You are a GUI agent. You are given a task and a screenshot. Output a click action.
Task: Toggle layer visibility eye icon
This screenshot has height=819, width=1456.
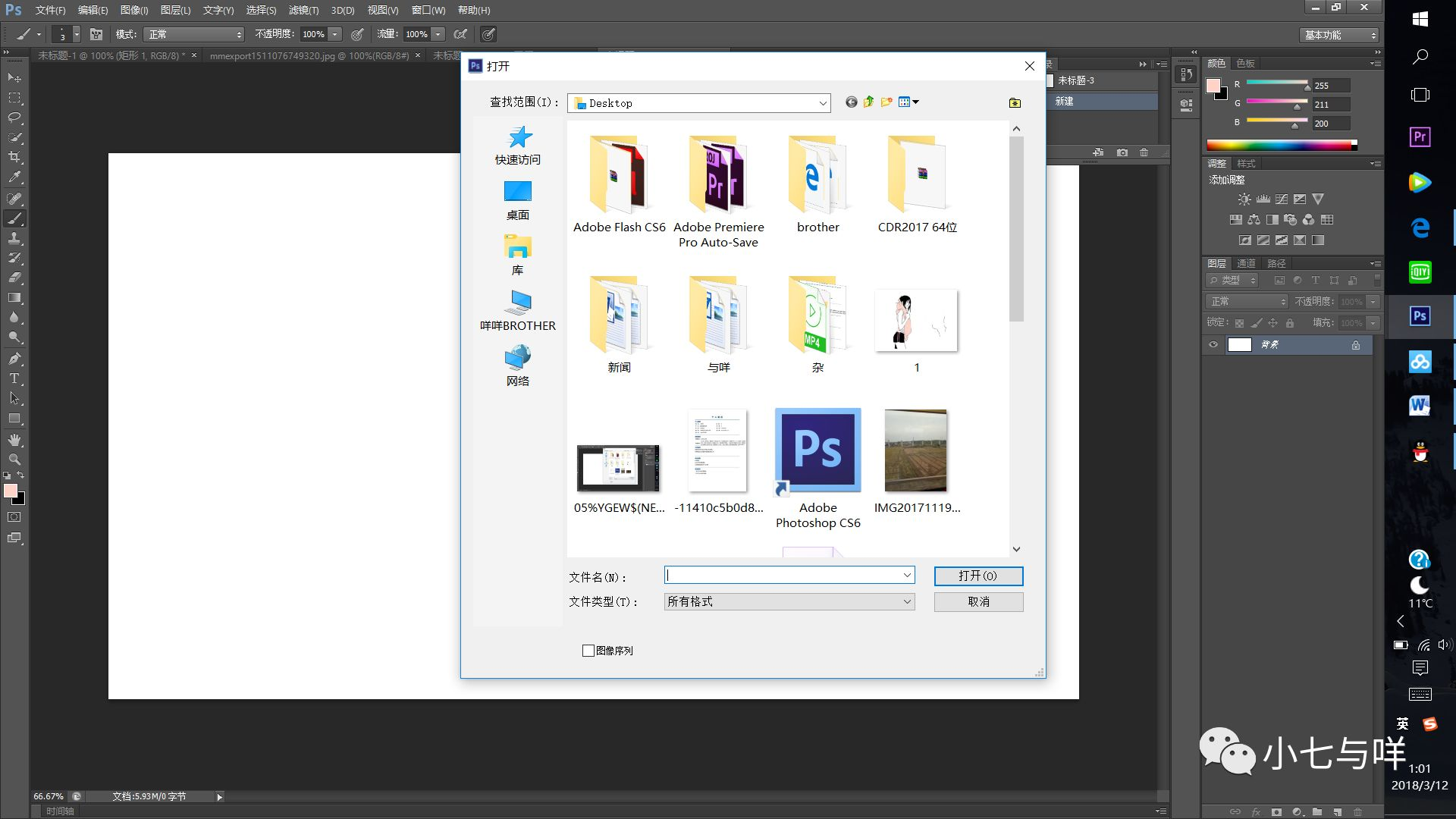1212,343
